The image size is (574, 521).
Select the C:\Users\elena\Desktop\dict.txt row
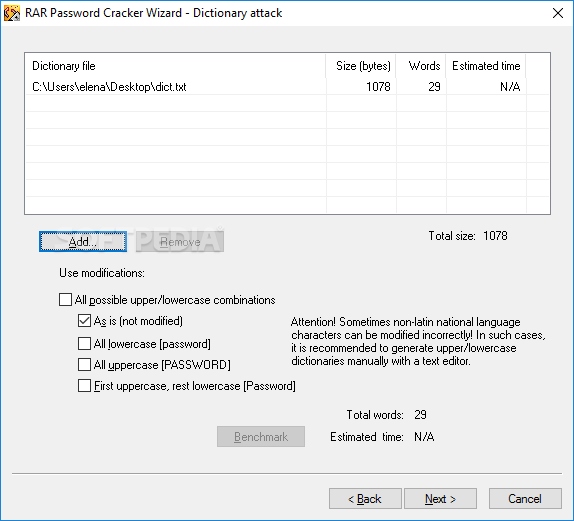[x=287, y=87]
